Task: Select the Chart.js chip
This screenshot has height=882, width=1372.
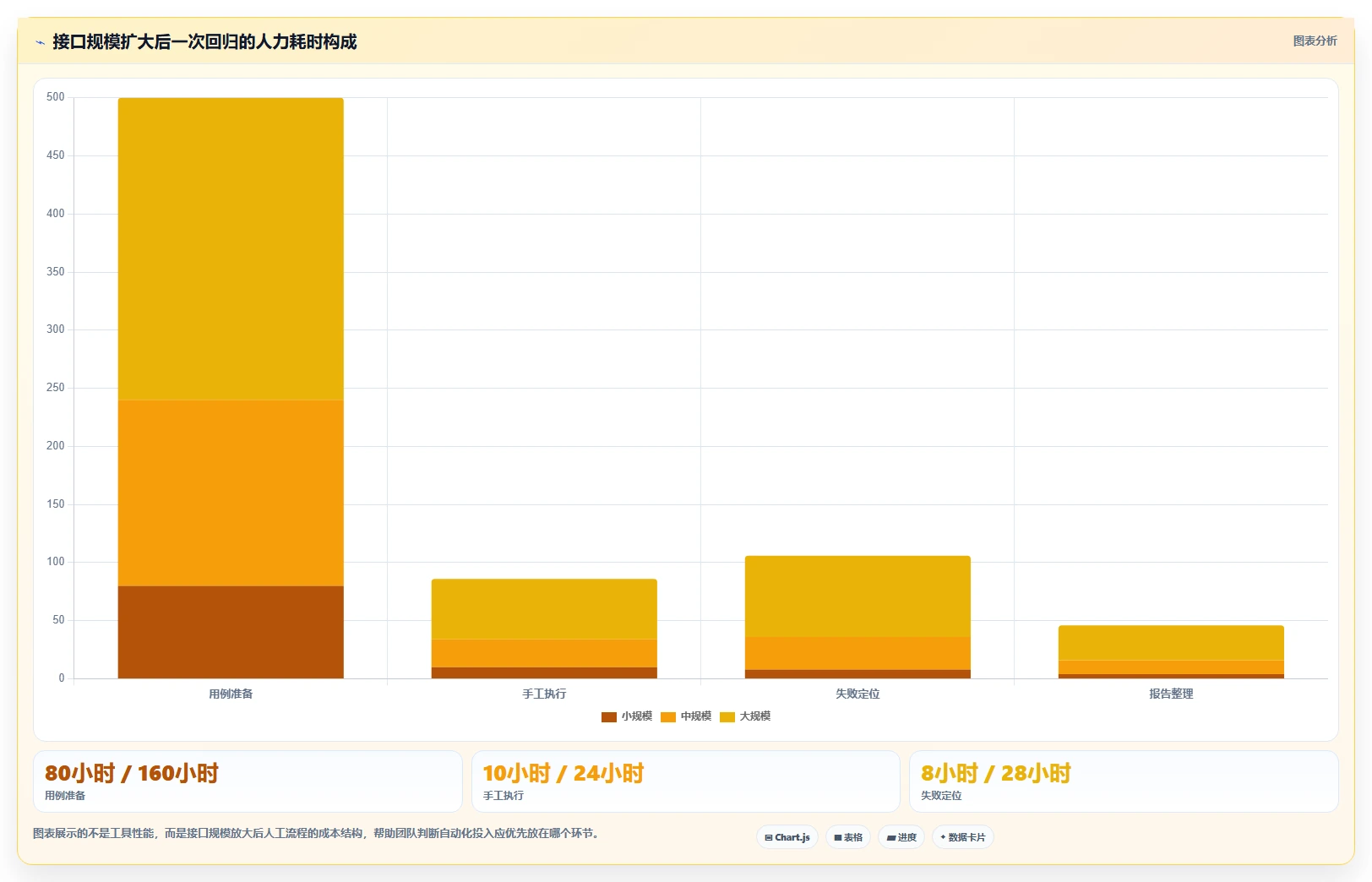Action: (x=787, y=837)
